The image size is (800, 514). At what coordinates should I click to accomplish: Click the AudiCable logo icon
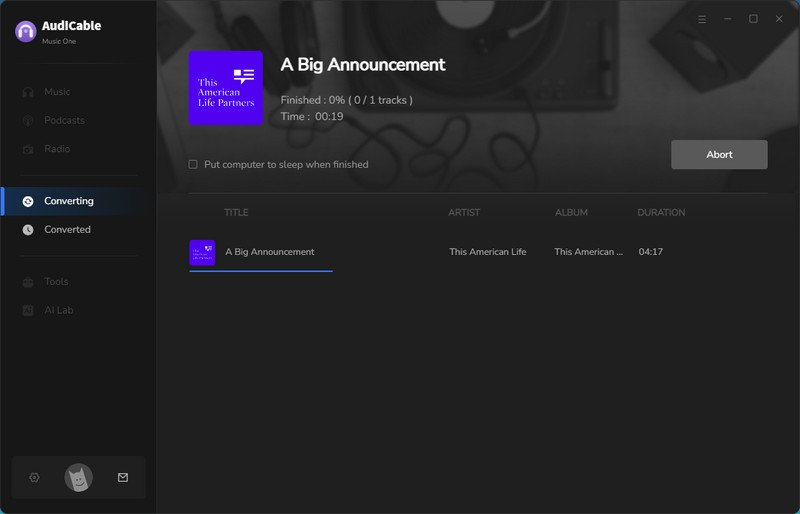coord(26,32)
